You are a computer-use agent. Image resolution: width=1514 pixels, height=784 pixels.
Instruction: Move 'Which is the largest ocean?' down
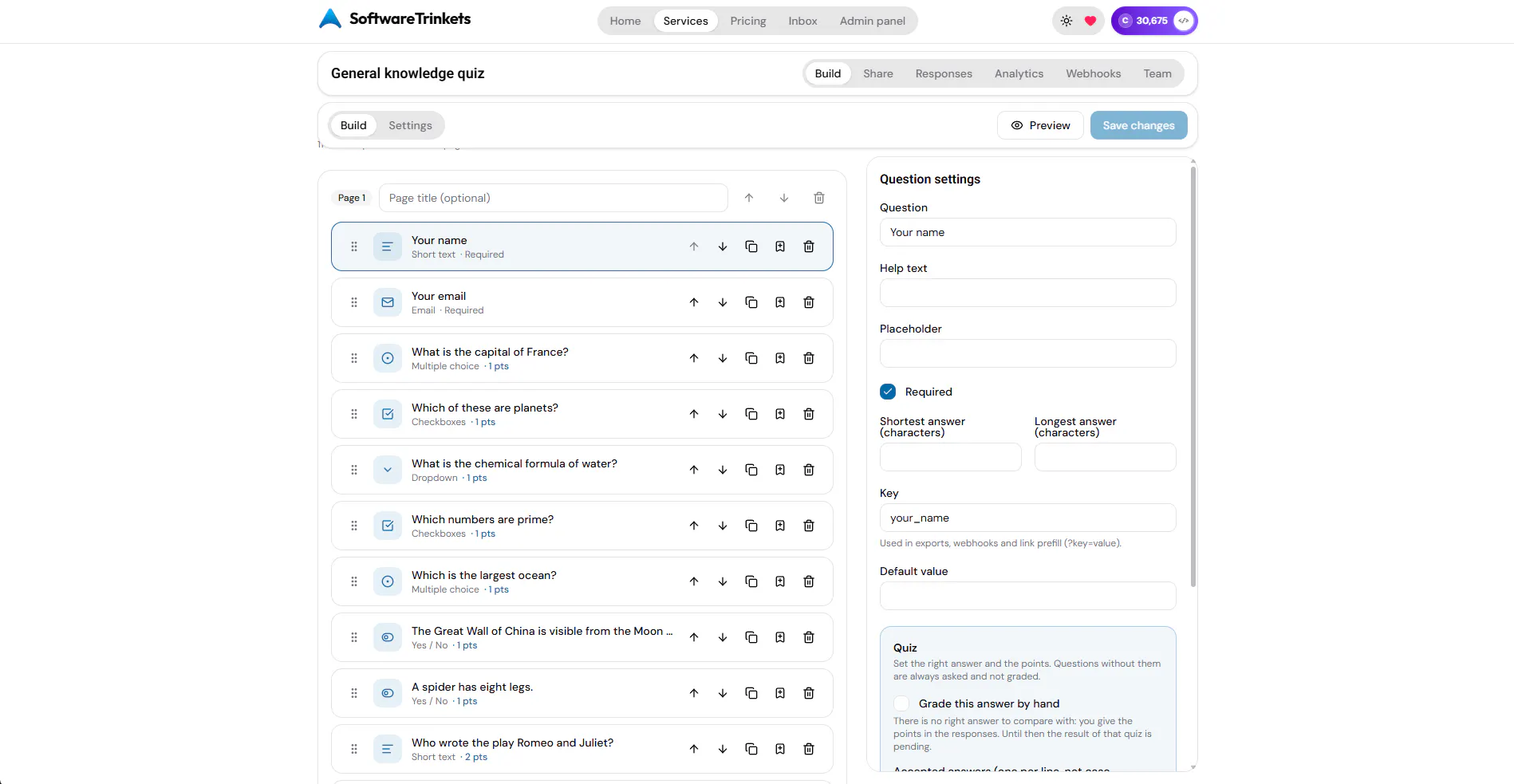tap(723, 581)
